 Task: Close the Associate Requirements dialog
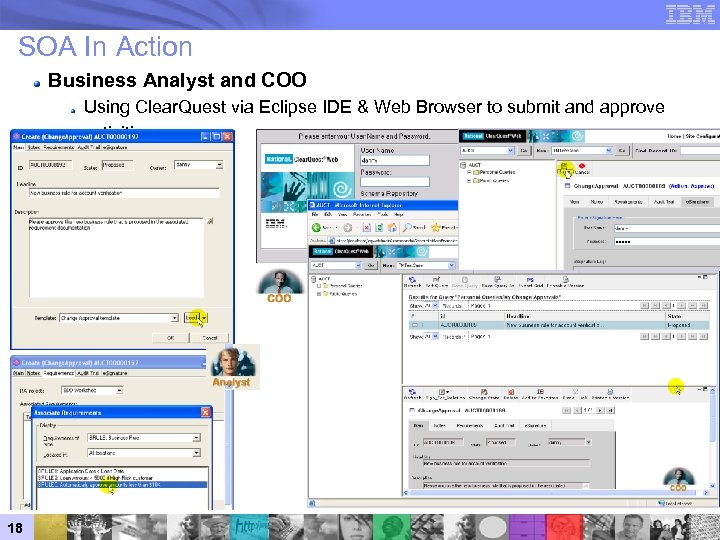206,412
